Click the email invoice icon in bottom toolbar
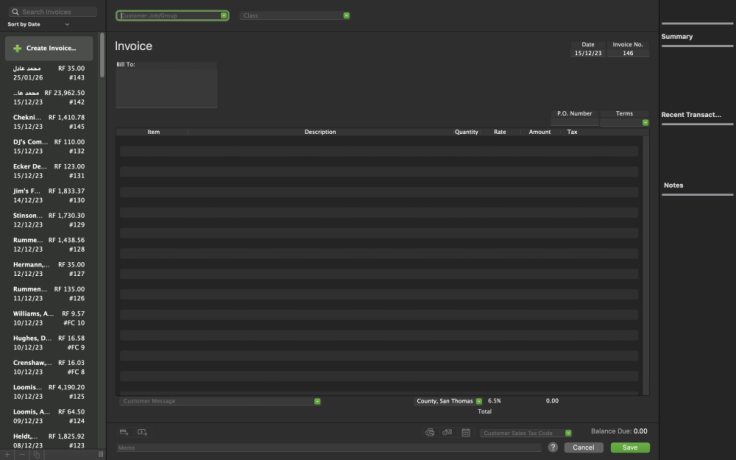This screenshot has width=736, height=460. coord(447,432)
